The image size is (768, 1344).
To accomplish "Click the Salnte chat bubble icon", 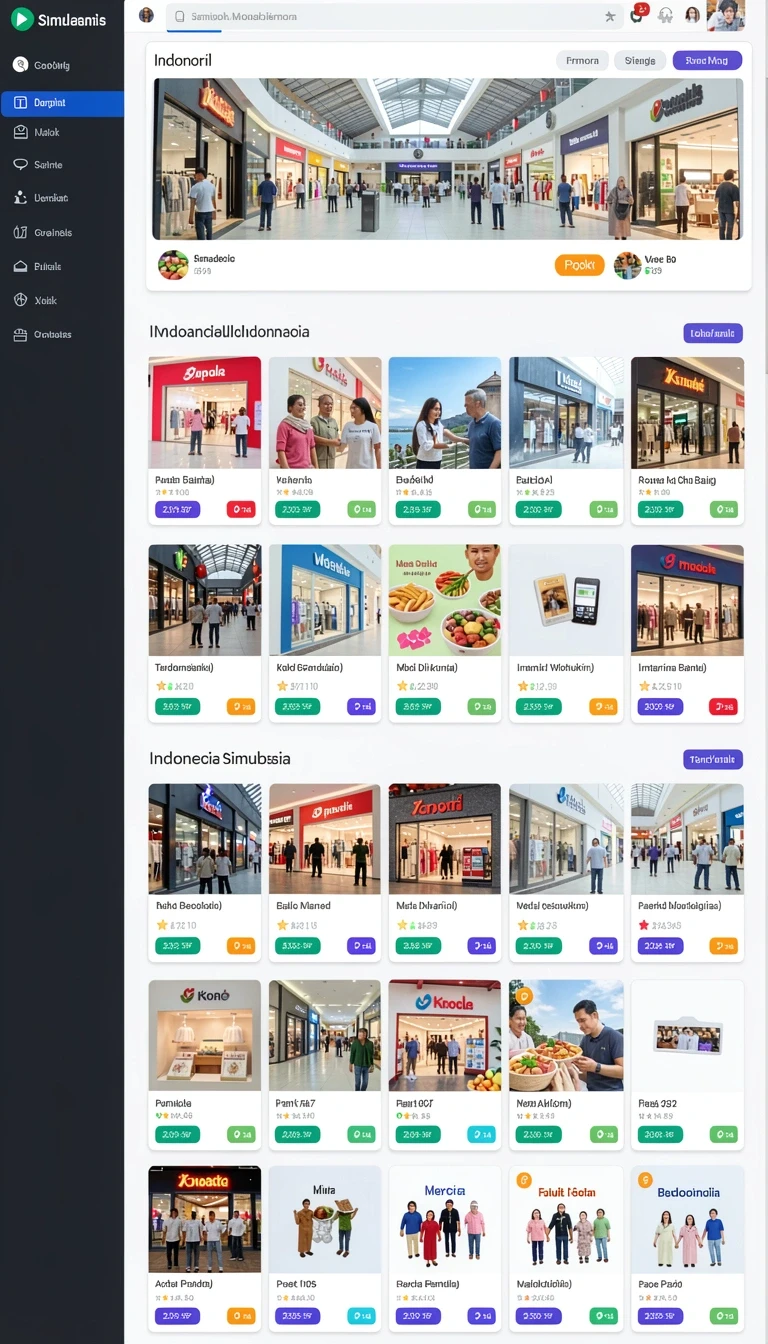I will tap(20, 164).
